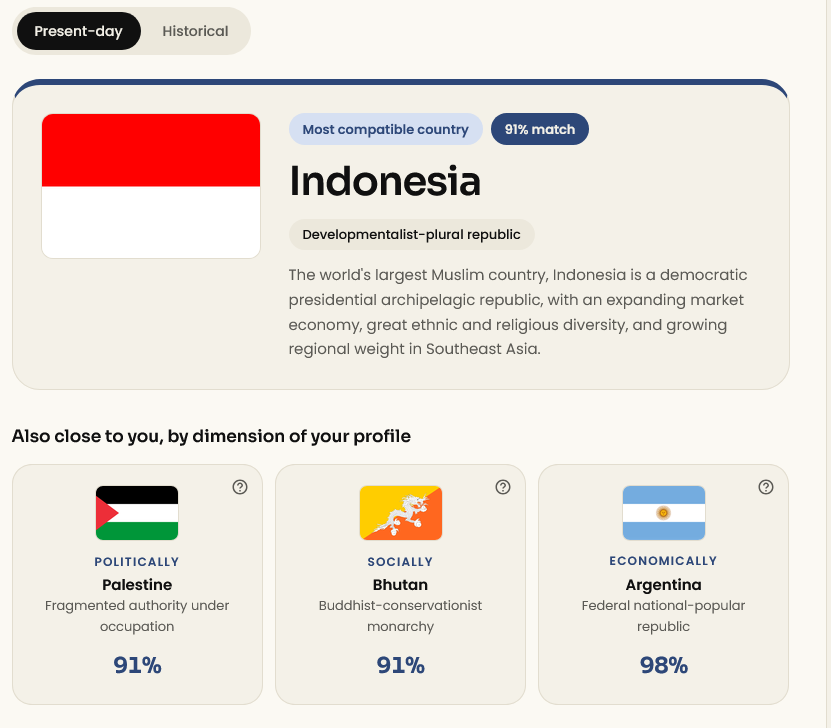
Task: Click the Bhutan country name
Action: click(x=400, y=584)
